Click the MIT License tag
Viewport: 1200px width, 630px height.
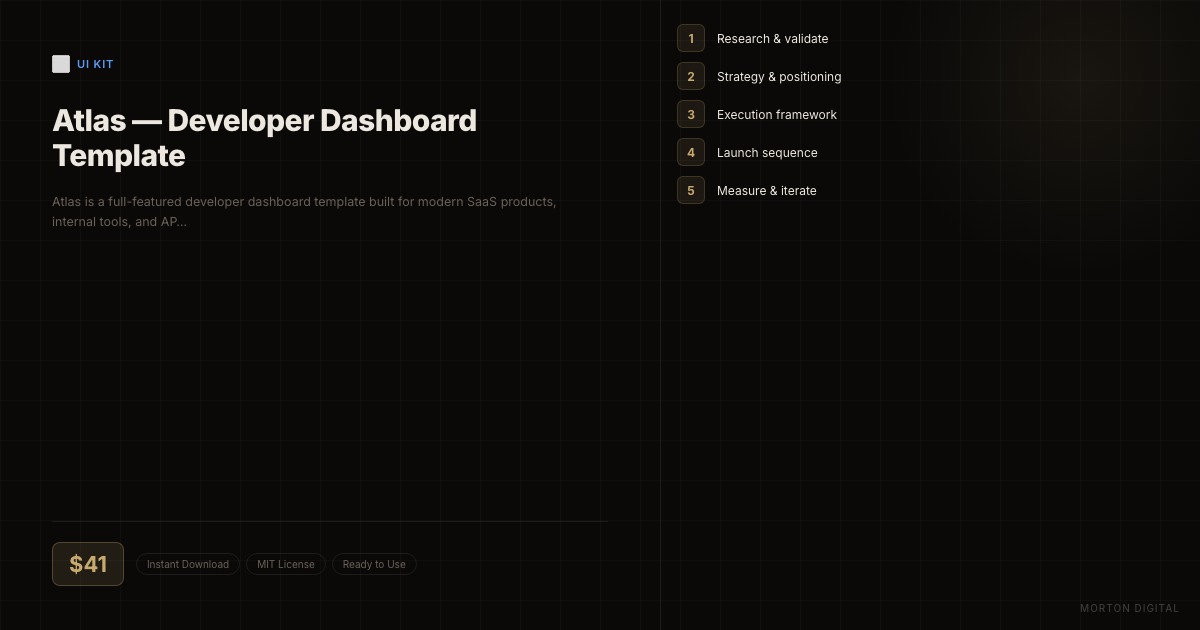(286, 564)
